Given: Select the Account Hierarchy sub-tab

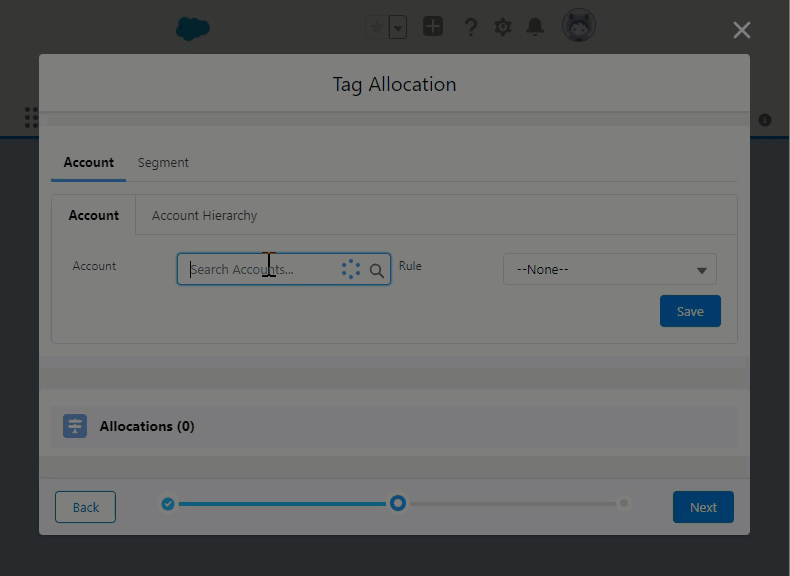Looking at the screenshot, I should point(204,215).
